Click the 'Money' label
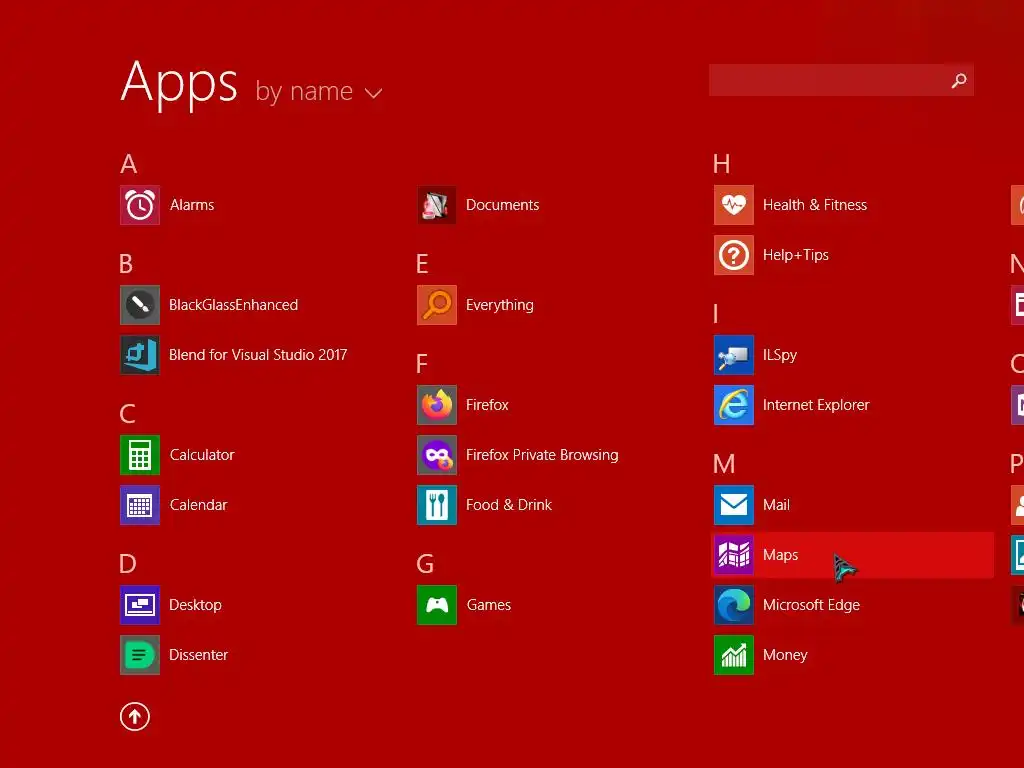The width and height of the screenshot is (1024, 768). (x=785, y=656)
